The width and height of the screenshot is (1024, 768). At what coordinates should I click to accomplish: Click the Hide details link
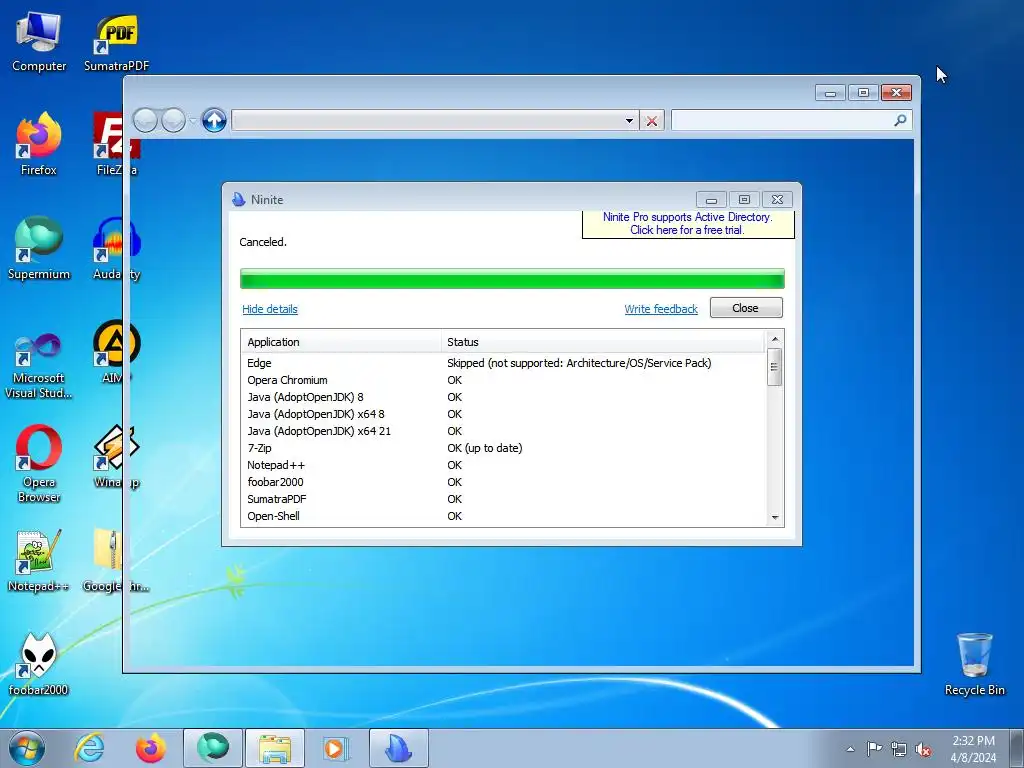(x=270, y=309)
